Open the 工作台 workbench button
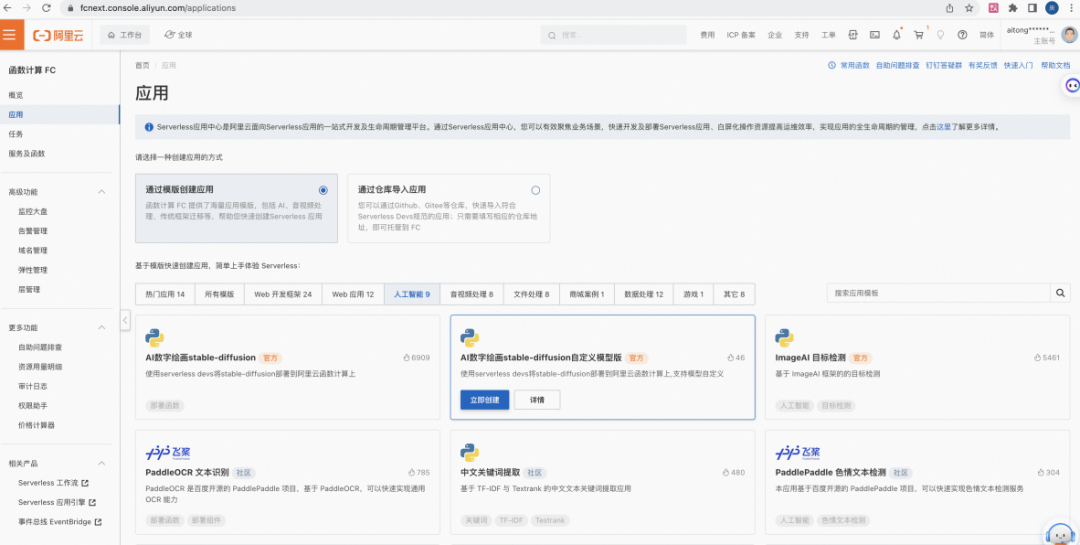 pyautogui.click(x=125, y=35)
